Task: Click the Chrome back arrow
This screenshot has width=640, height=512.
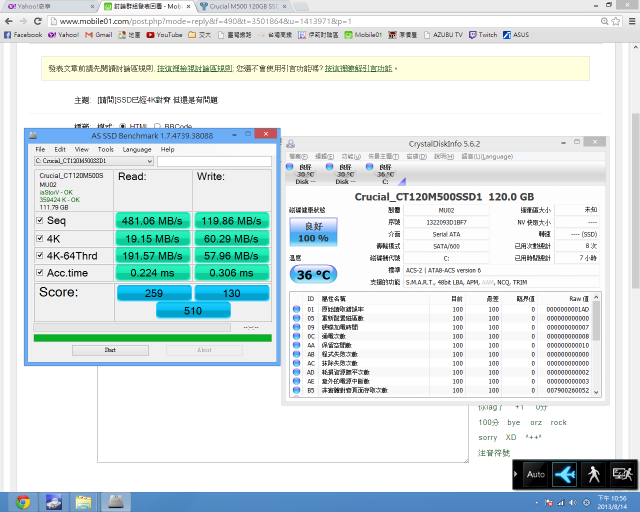Action: pos(9,21)
